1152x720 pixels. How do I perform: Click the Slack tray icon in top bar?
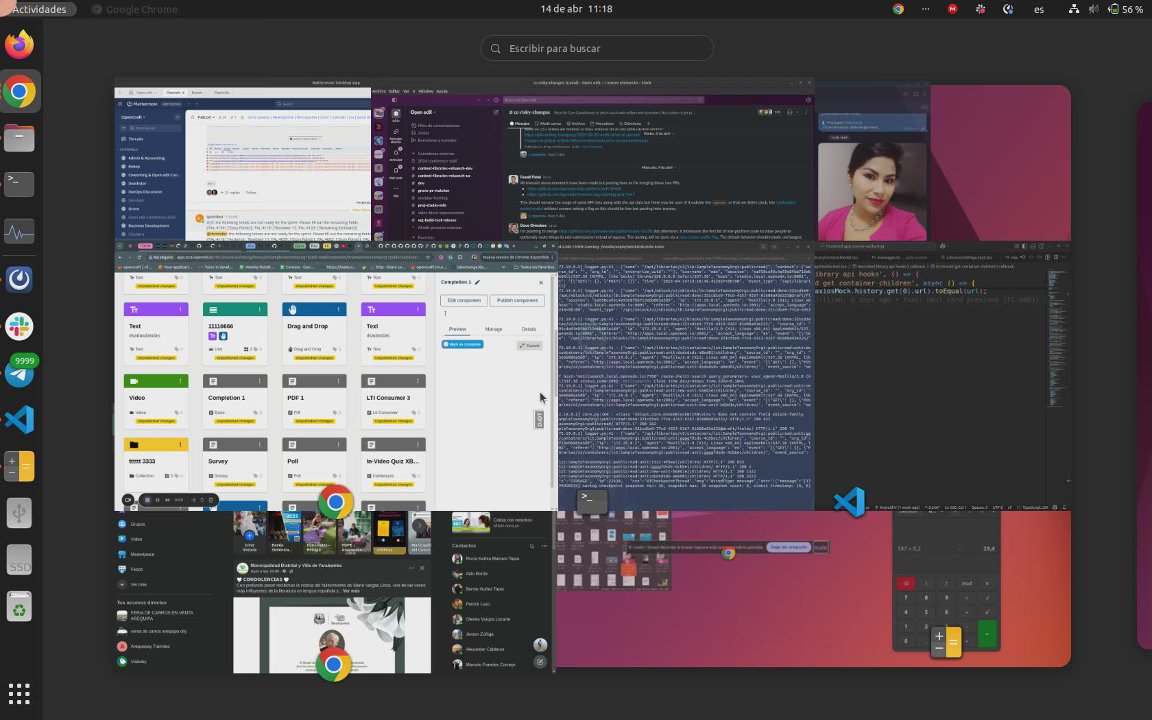[980, 9]
